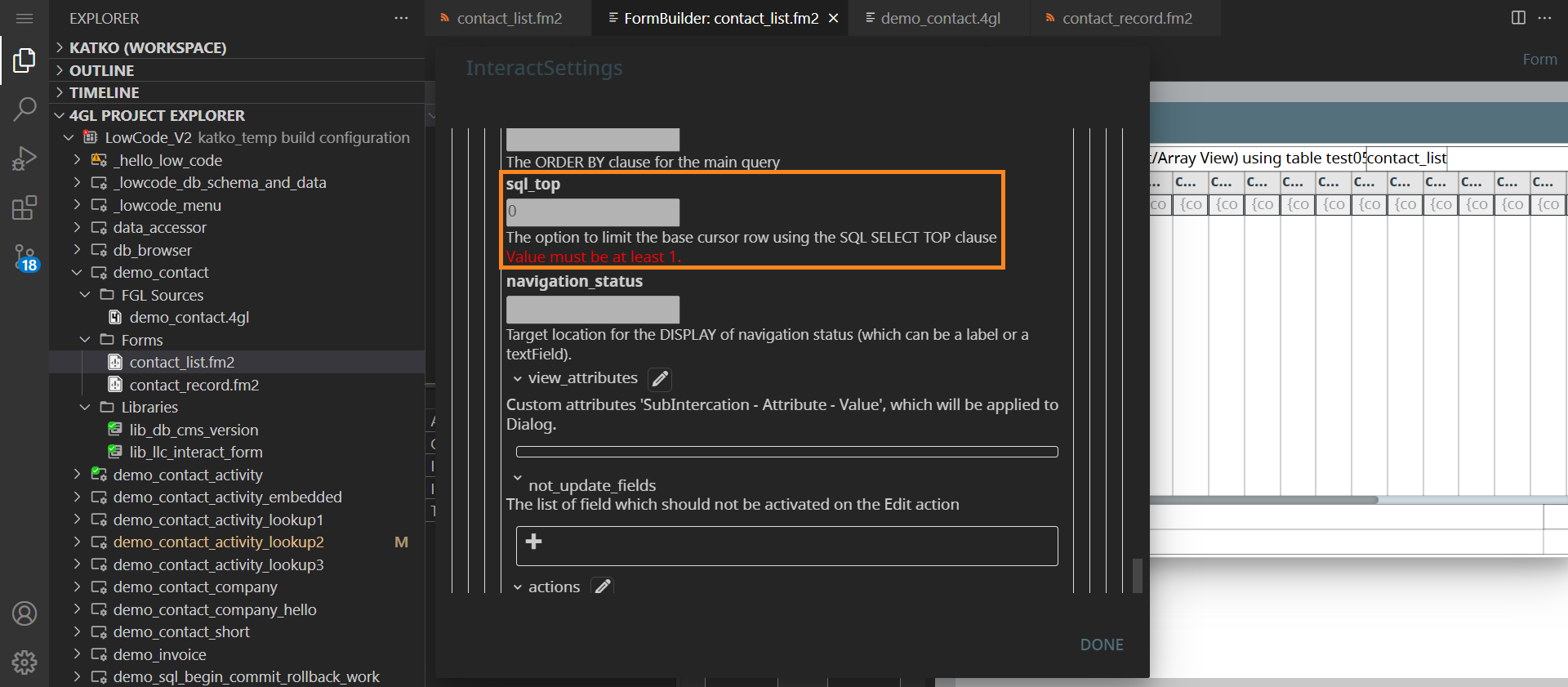Viewport: 1568px width, 687px height.
Task: Open the Explorer view in activity bar
Action: click(24, 60)
